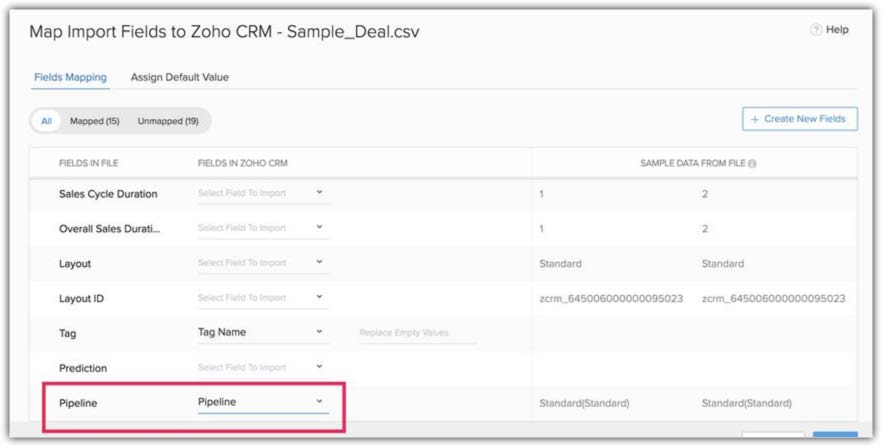Open the Tag Name mapping dropdown
The image size is (882, 447).
pos(262,332)
